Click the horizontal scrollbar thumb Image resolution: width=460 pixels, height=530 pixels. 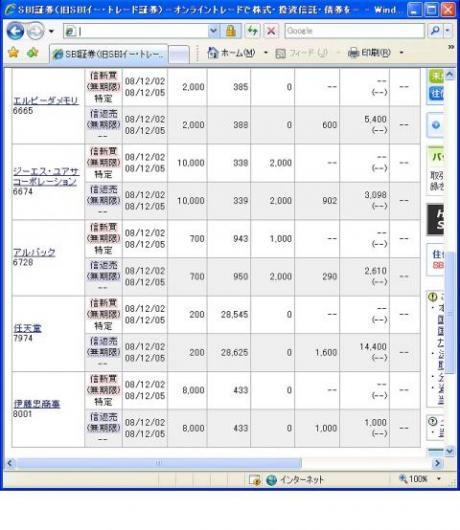(x=158, y=463)
